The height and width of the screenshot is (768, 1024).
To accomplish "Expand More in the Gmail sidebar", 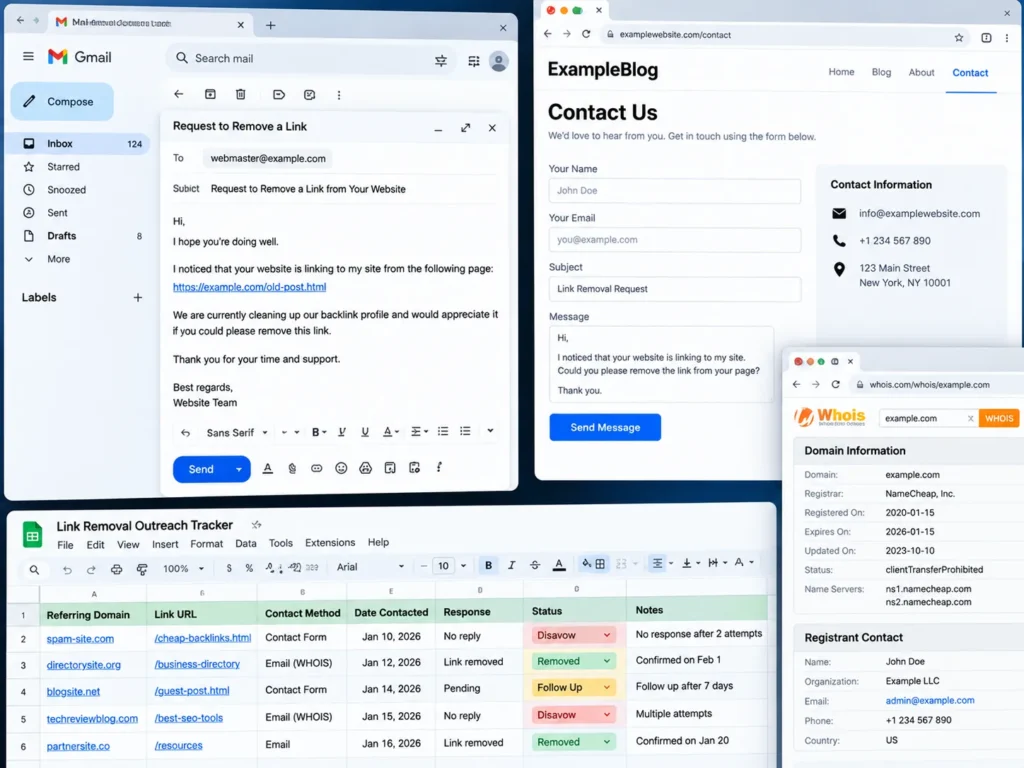I will 58,259.
